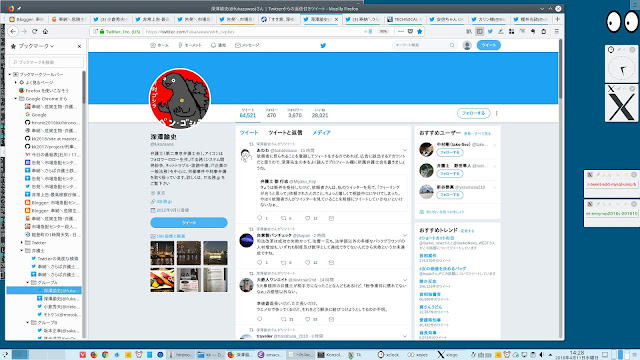Collapse the Google Chrome bookmarks folder
This screenshot has height=360, width=640.
point(16,98)
